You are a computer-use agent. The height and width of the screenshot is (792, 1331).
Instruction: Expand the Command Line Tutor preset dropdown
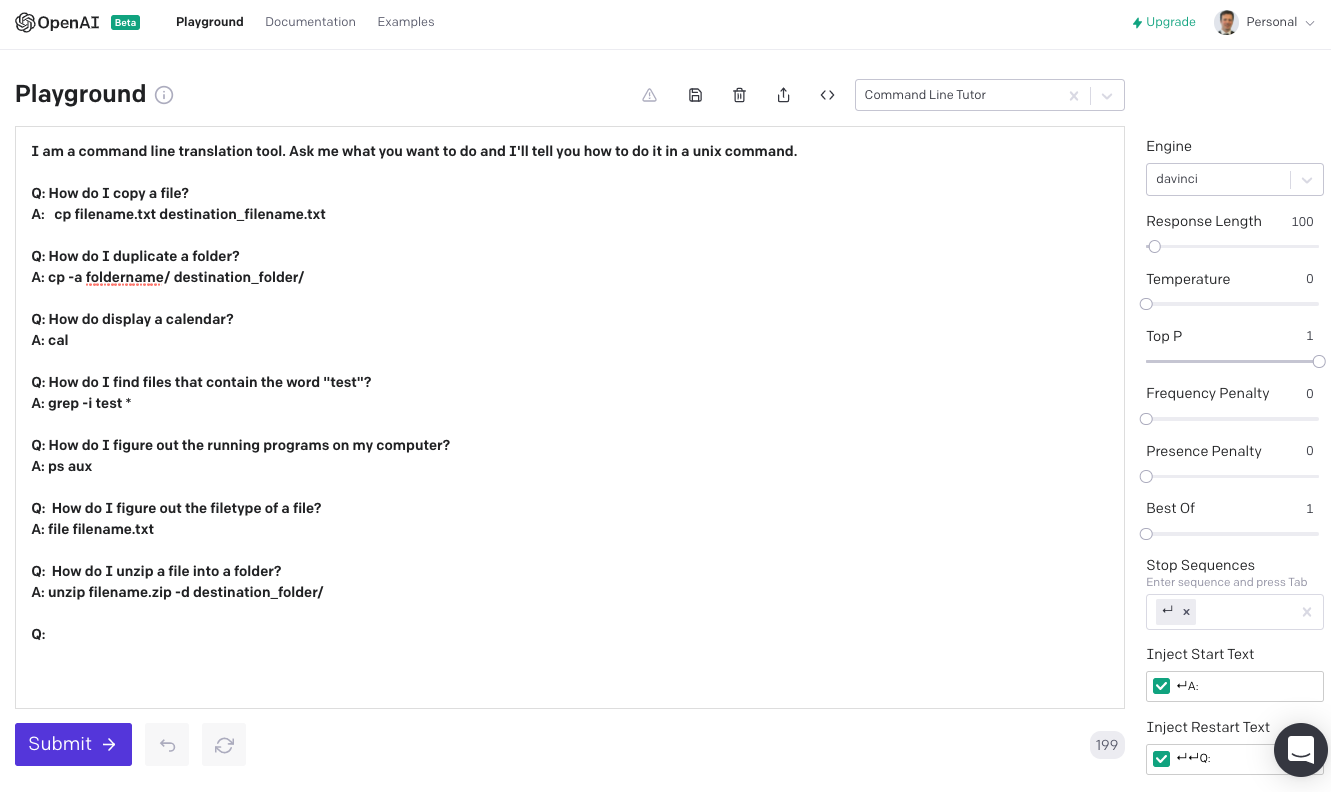pyautogui.click(x=1107, y=96)
